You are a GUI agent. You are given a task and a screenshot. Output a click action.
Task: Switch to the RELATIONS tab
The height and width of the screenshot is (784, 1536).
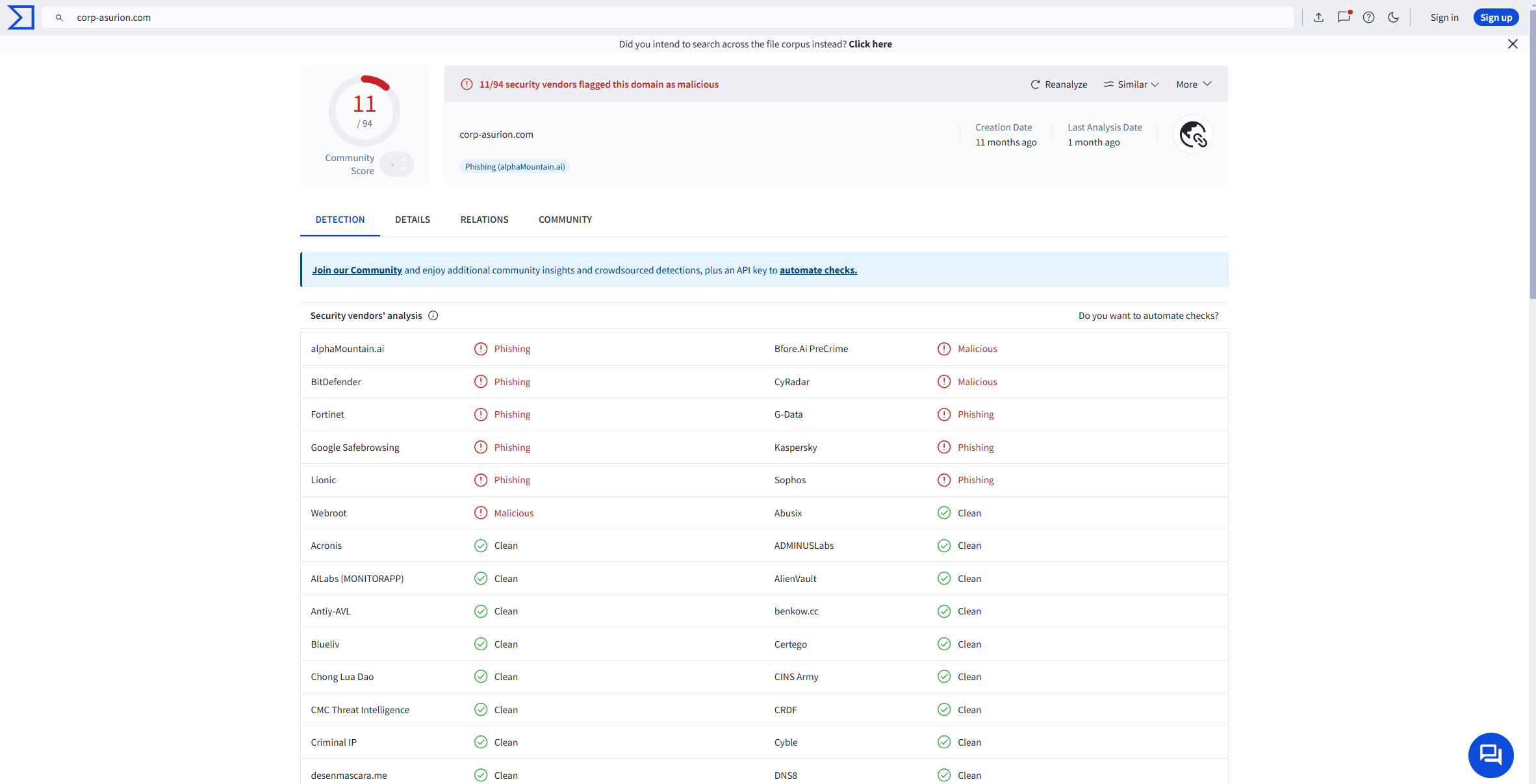point(485,220)
